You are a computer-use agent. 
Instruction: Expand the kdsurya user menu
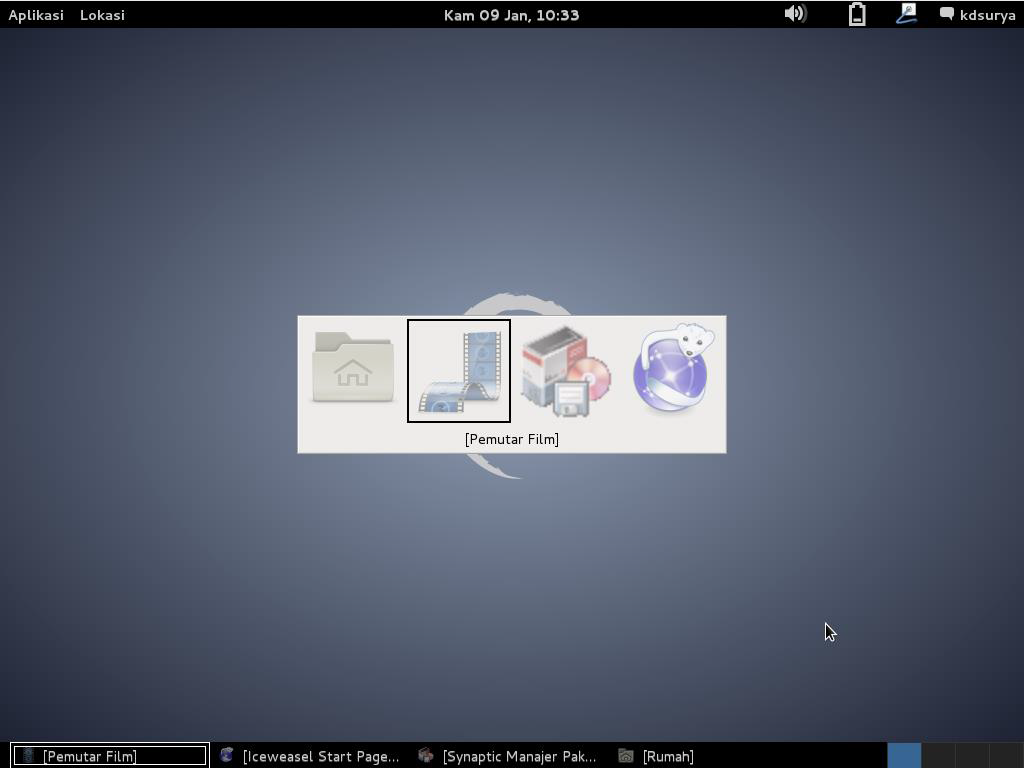pos(987,15)
